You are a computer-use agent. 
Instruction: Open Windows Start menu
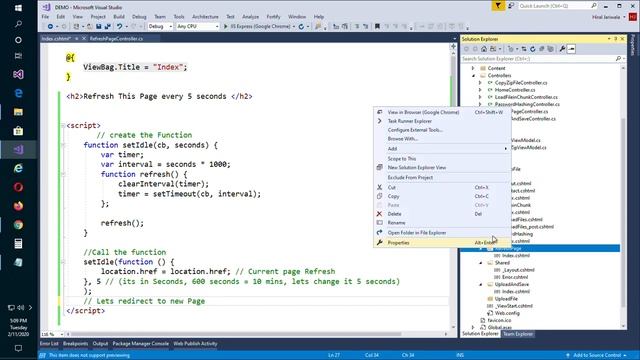click(18, 8)
